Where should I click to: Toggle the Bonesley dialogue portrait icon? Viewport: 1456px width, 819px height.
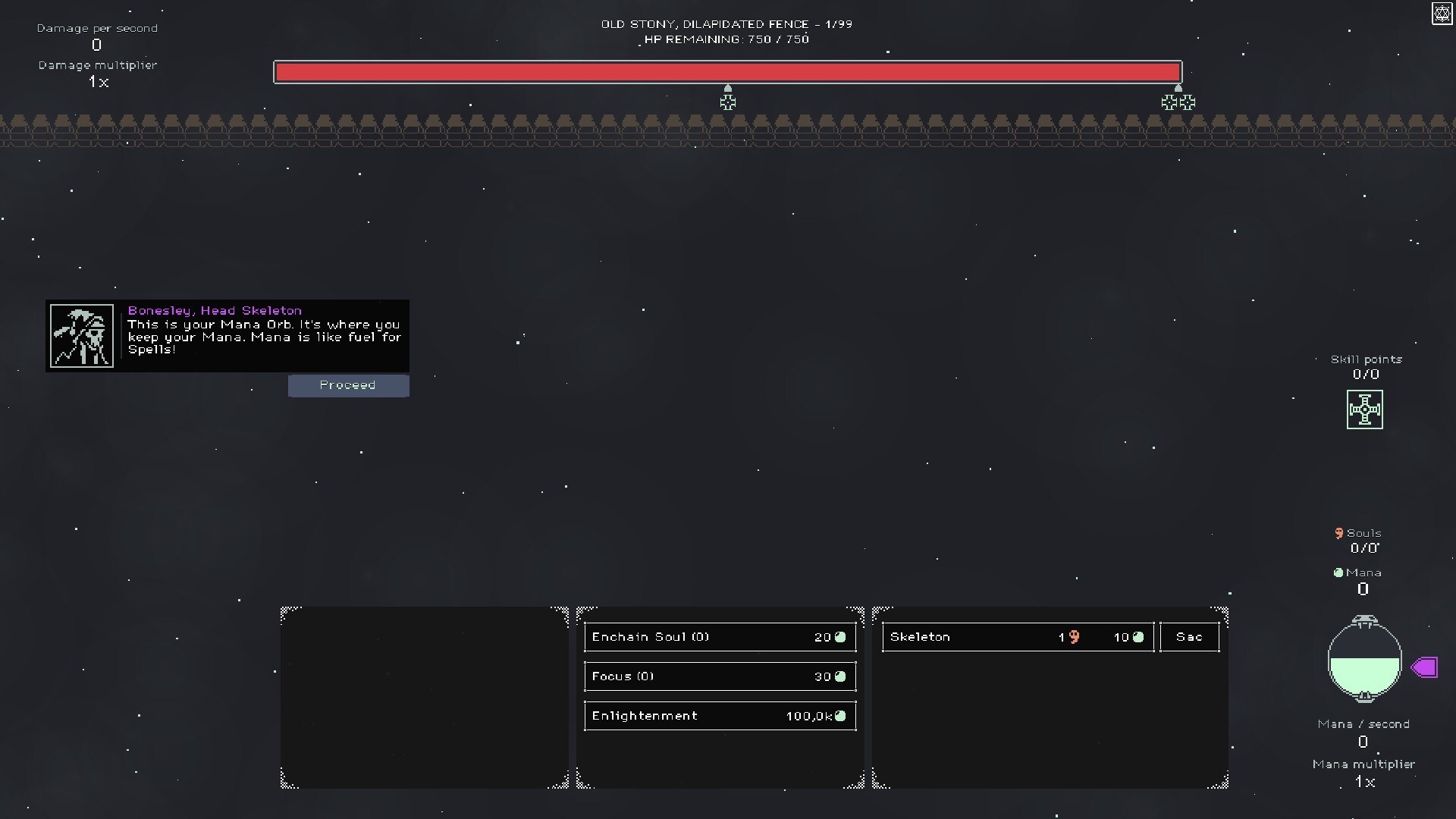pyautogui.click(x=81, y=335)
